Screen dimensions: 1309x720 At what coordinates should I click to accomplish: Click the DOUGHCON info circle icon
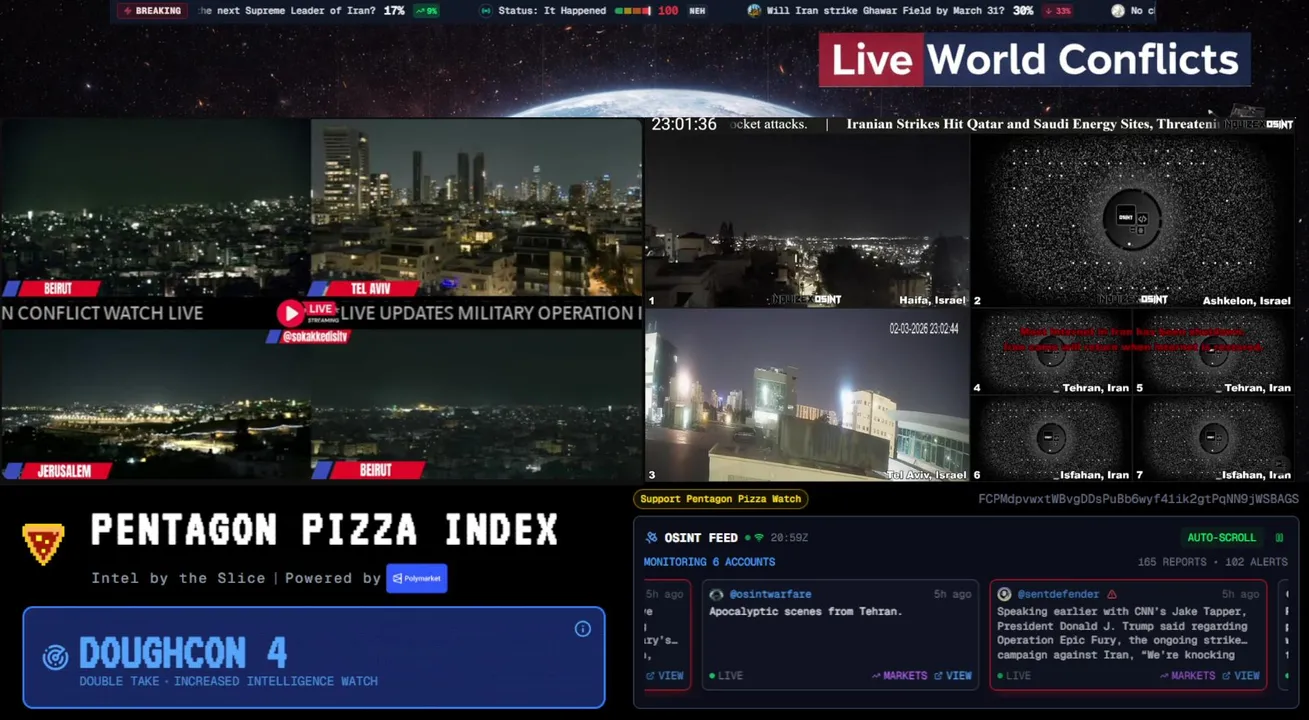(x=583, y=629)
